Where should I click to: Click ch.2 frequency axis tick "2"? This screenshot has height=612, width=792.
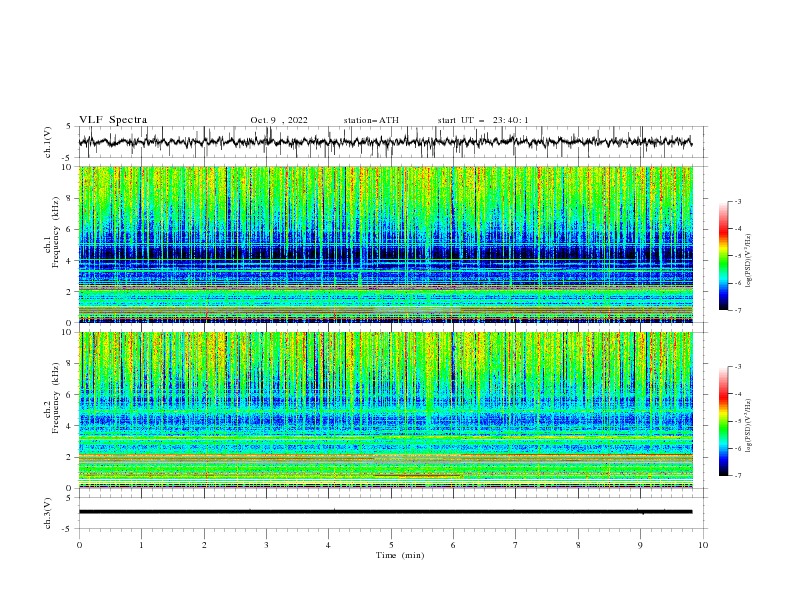[x=70, y=457]
